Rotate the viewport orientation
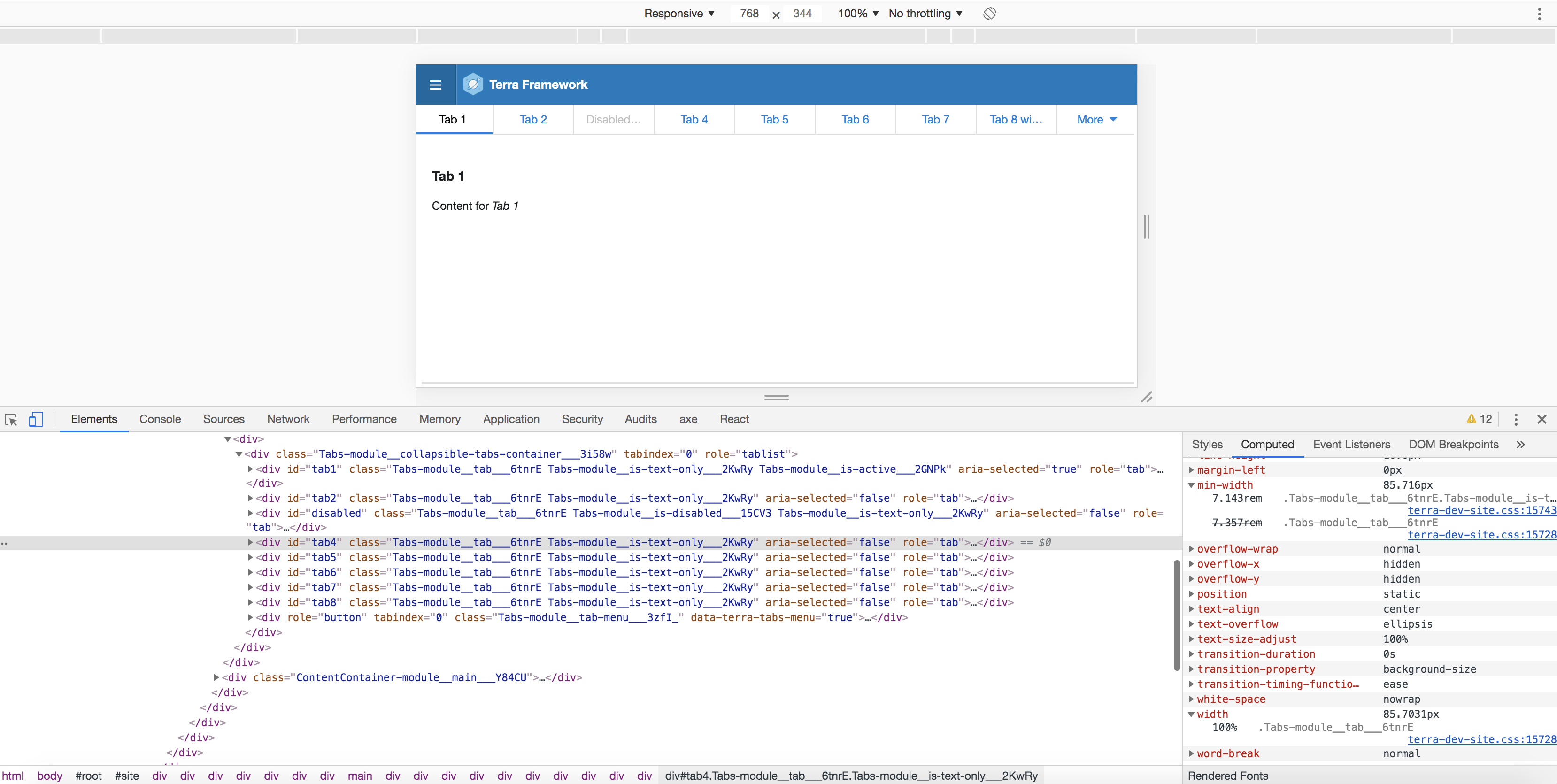 tap(989, 13)
